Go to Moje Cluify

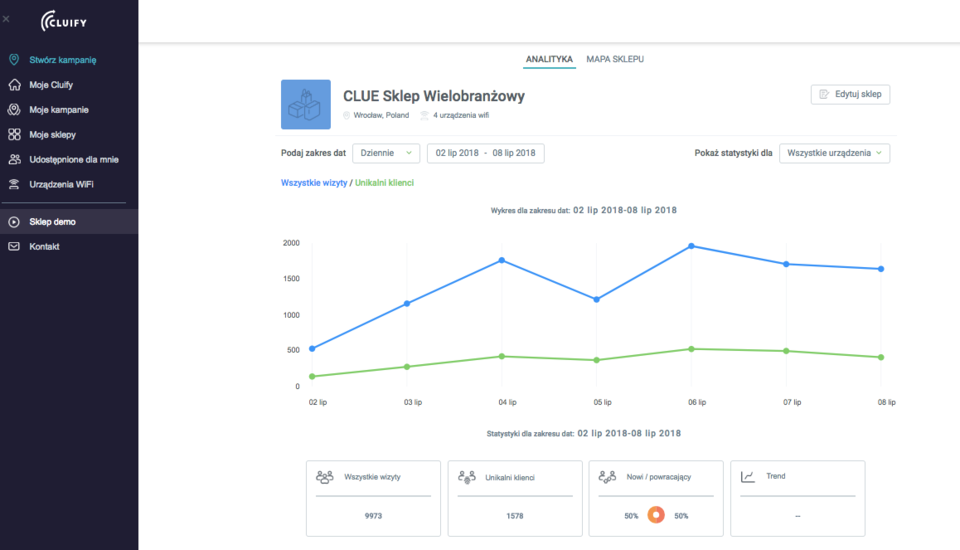[x=51, y=85]
